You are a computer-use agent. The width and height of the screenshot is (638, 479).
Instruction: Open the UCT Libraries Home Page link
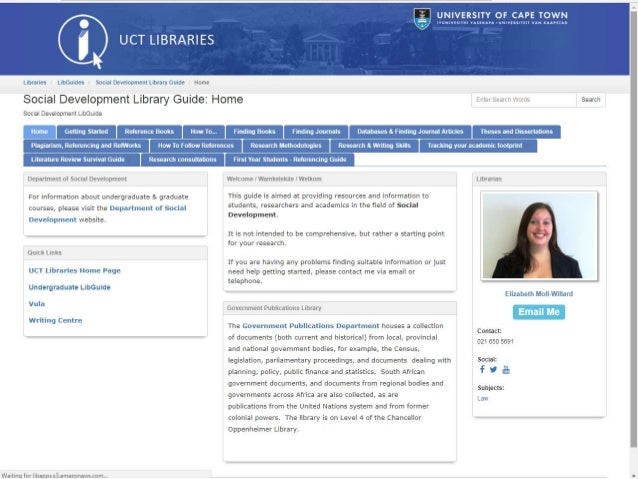(74, 270)
